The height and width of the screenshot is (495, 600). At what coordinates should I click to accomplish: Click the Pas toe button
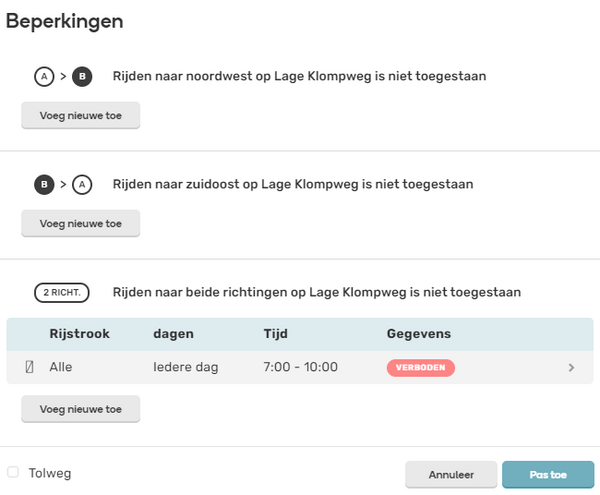coord(548,475)
